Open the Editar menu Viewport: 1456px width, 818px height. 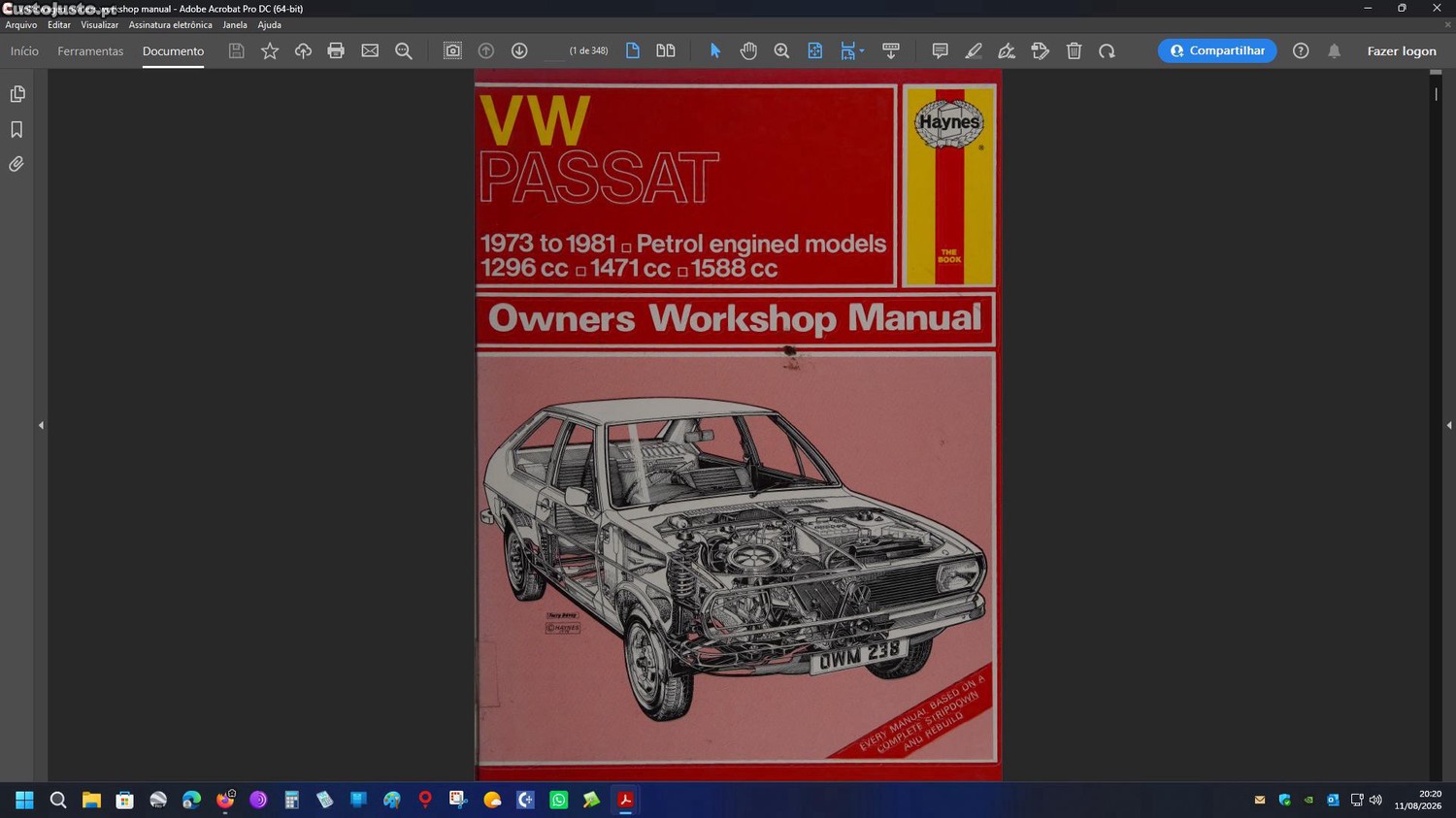[x=59, y=25]
